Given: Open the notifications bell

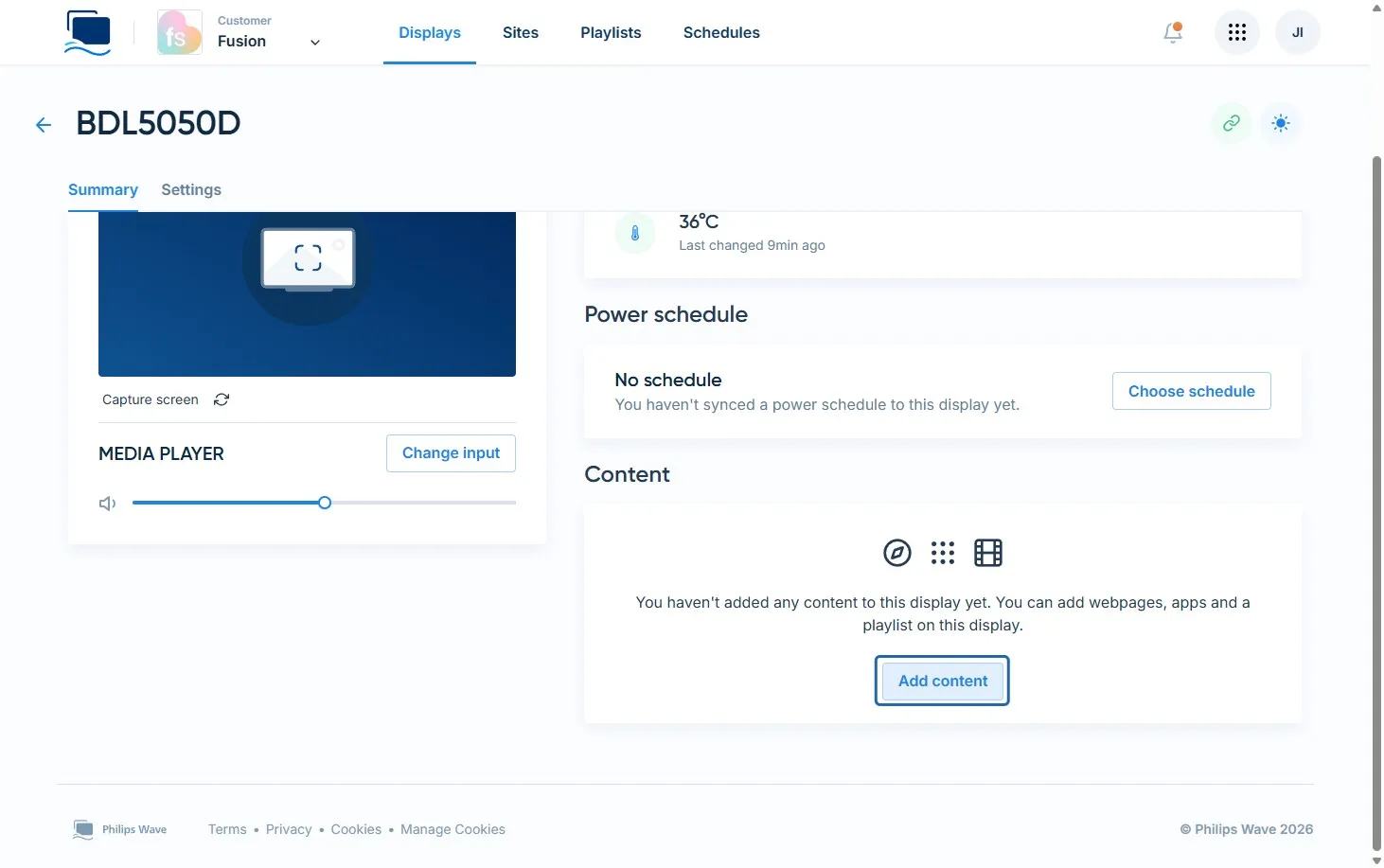Looking at the screenshot, I should tap(1173, 32).
